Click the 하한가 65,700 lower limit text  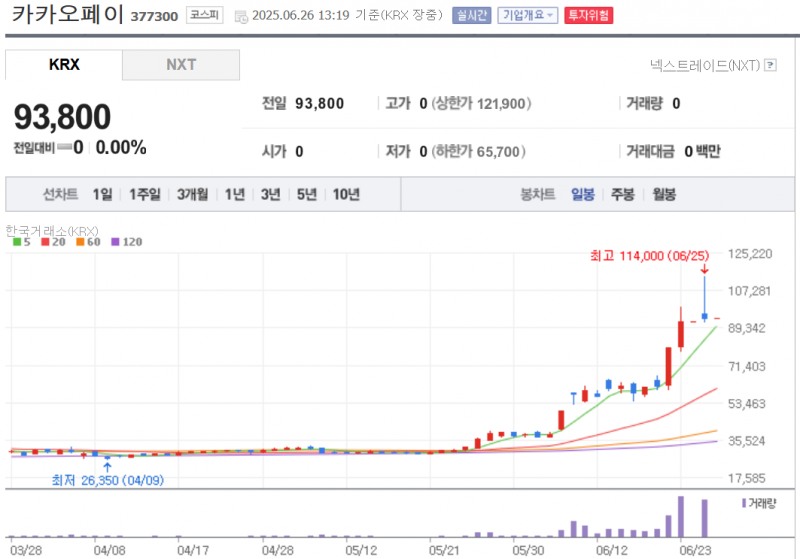479,151
